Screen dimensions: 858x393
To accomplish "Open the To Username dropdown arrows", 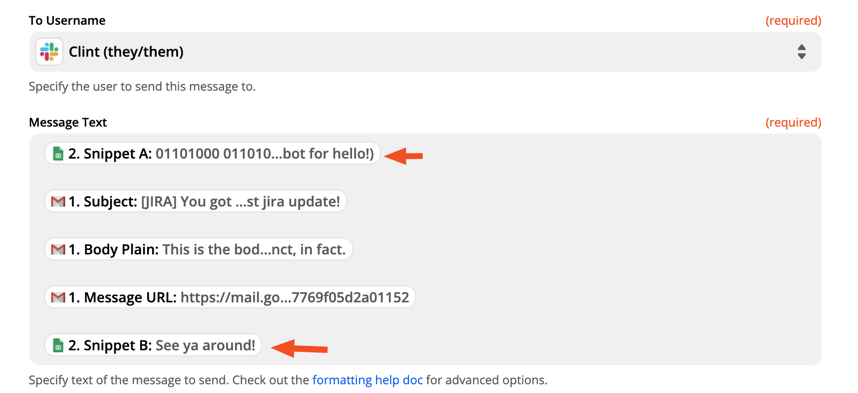I will click(x=801, y=52).
